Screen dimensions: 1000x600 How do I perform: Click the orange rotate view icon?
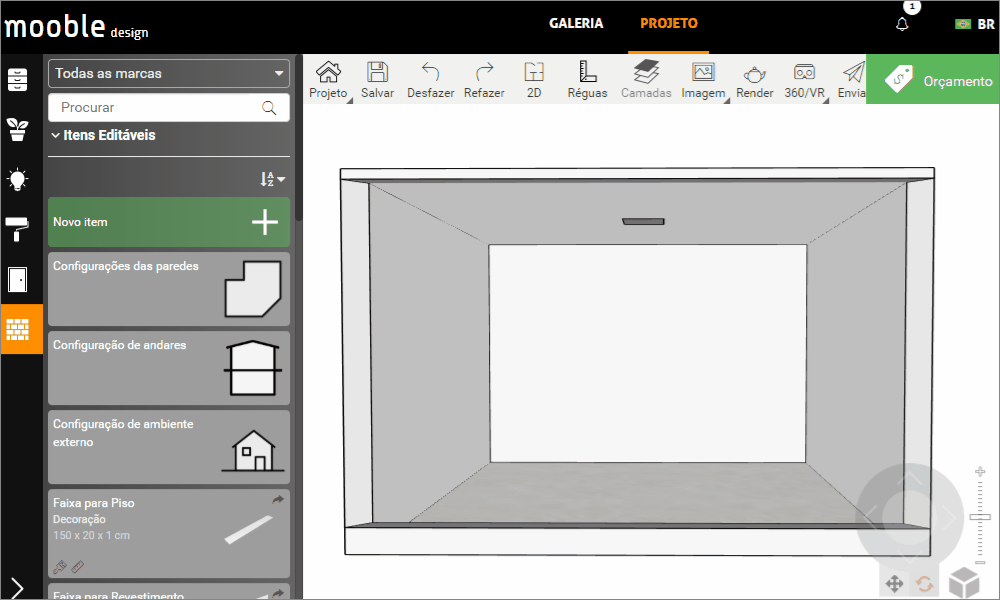click(x=924, y=583)
